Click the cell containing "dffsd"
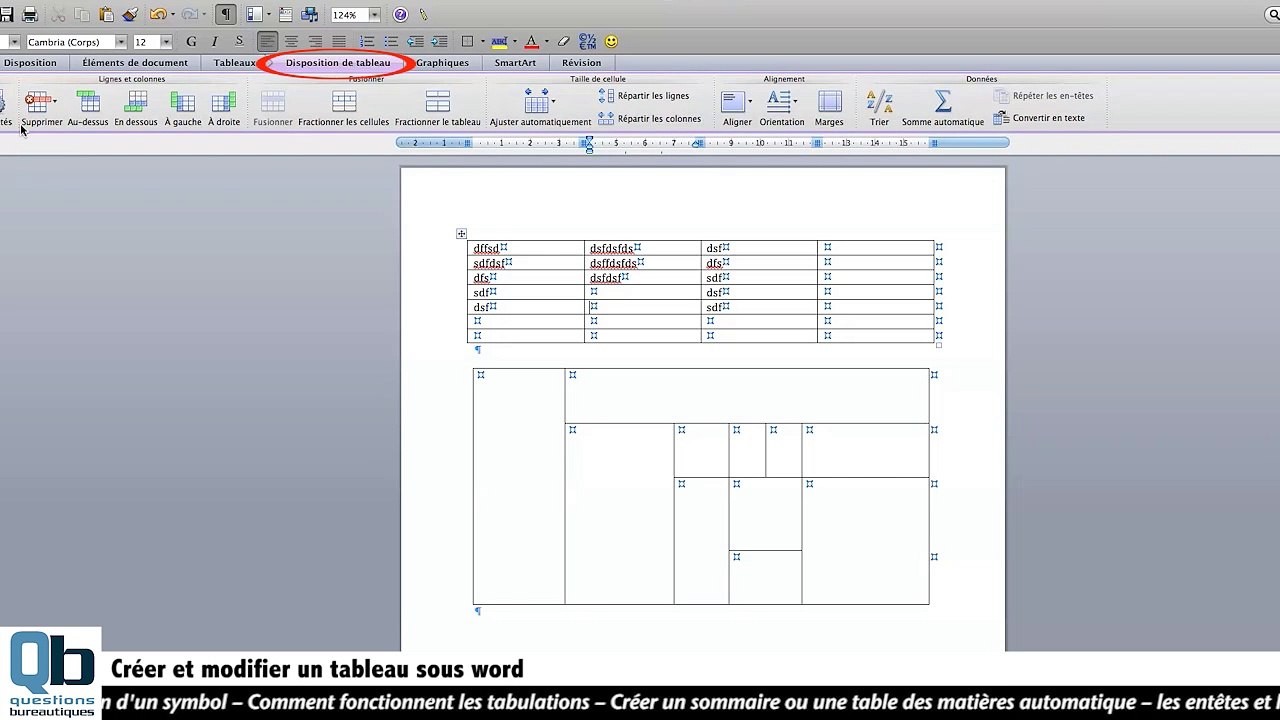This screenshot has width=1280, height=720. coord(526,248)
